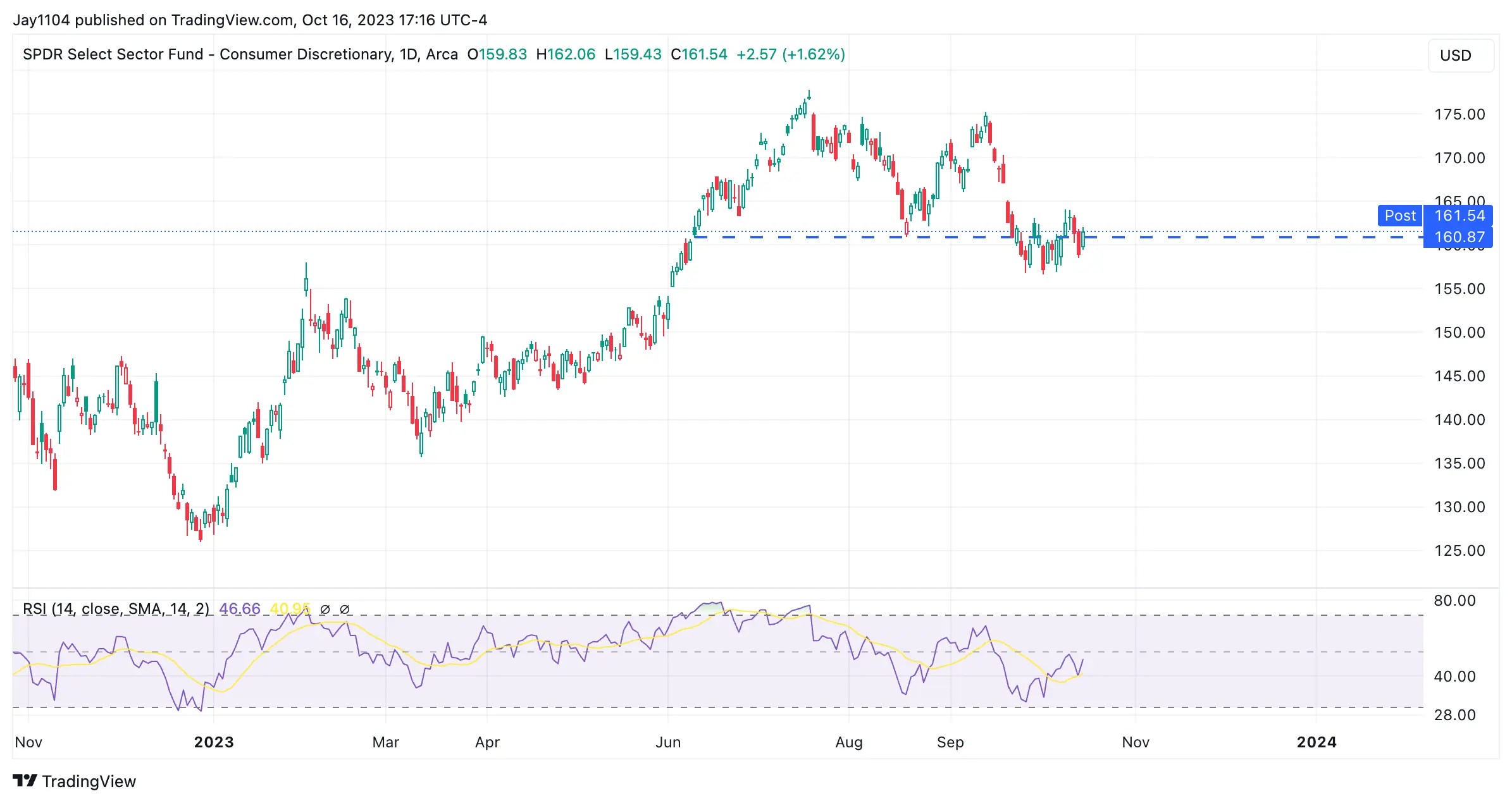Click the SPDR Select Sector Fund chart title

(240, 54)
